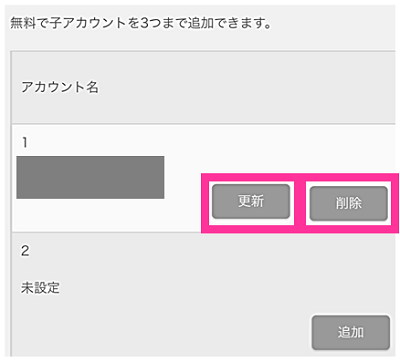
Task: Select the row number 1 label
Action: [25, 142]
